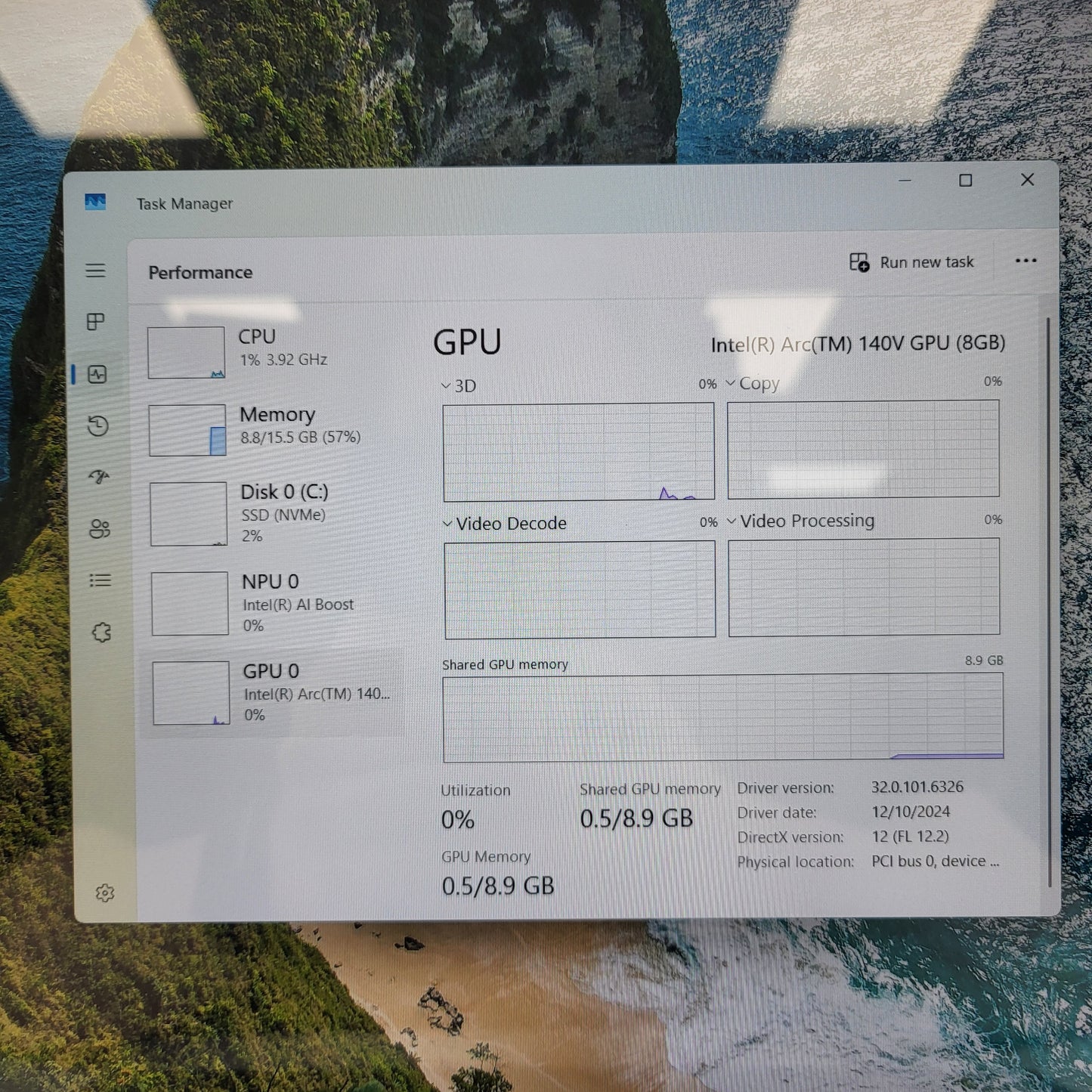This screenshot has width=1092, height=1092.
Task: Click the Run new task icon
Action: 858,262
